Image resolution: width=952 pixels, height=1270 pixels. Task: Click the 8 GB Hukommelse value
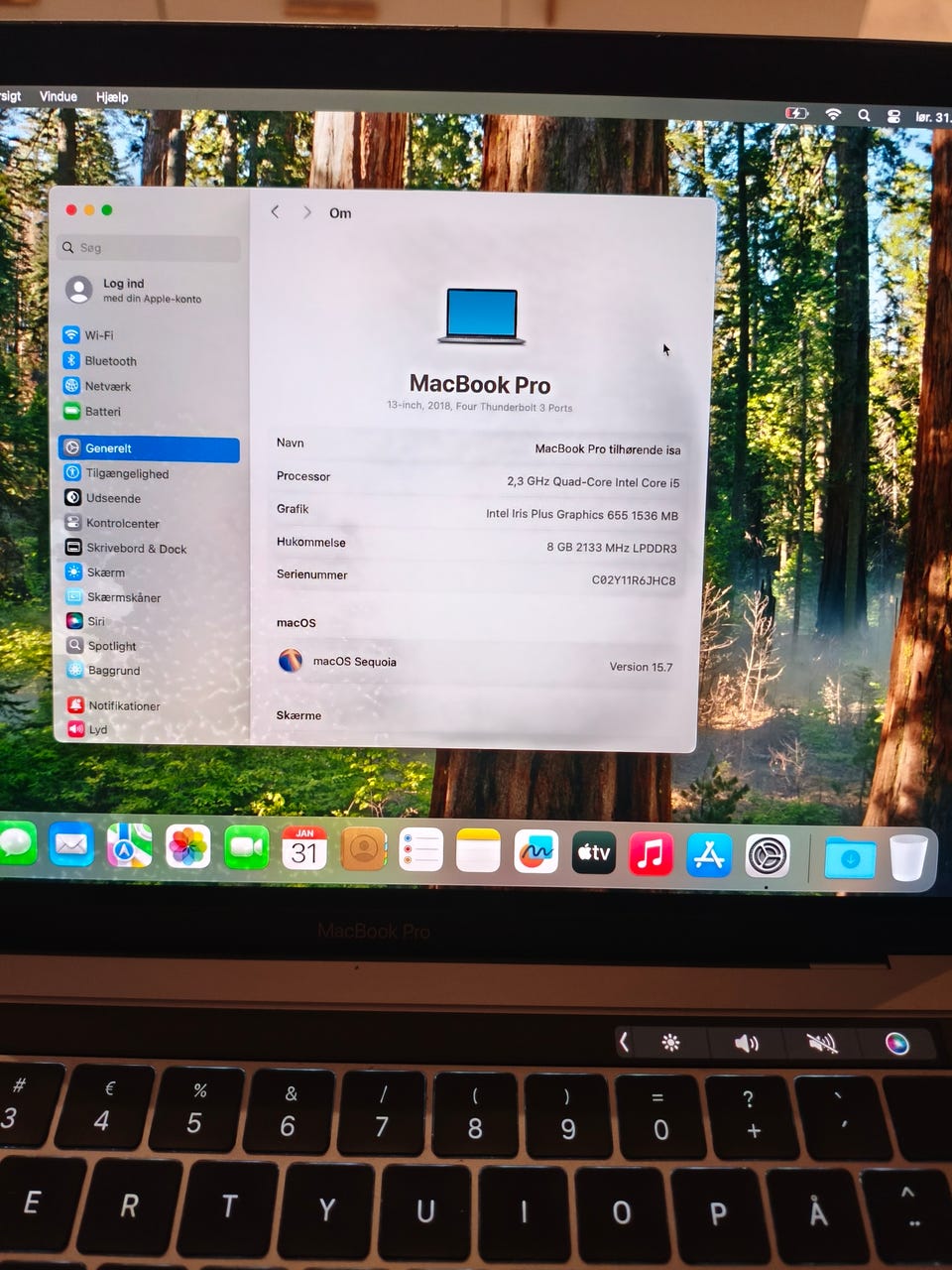point(612,548)
